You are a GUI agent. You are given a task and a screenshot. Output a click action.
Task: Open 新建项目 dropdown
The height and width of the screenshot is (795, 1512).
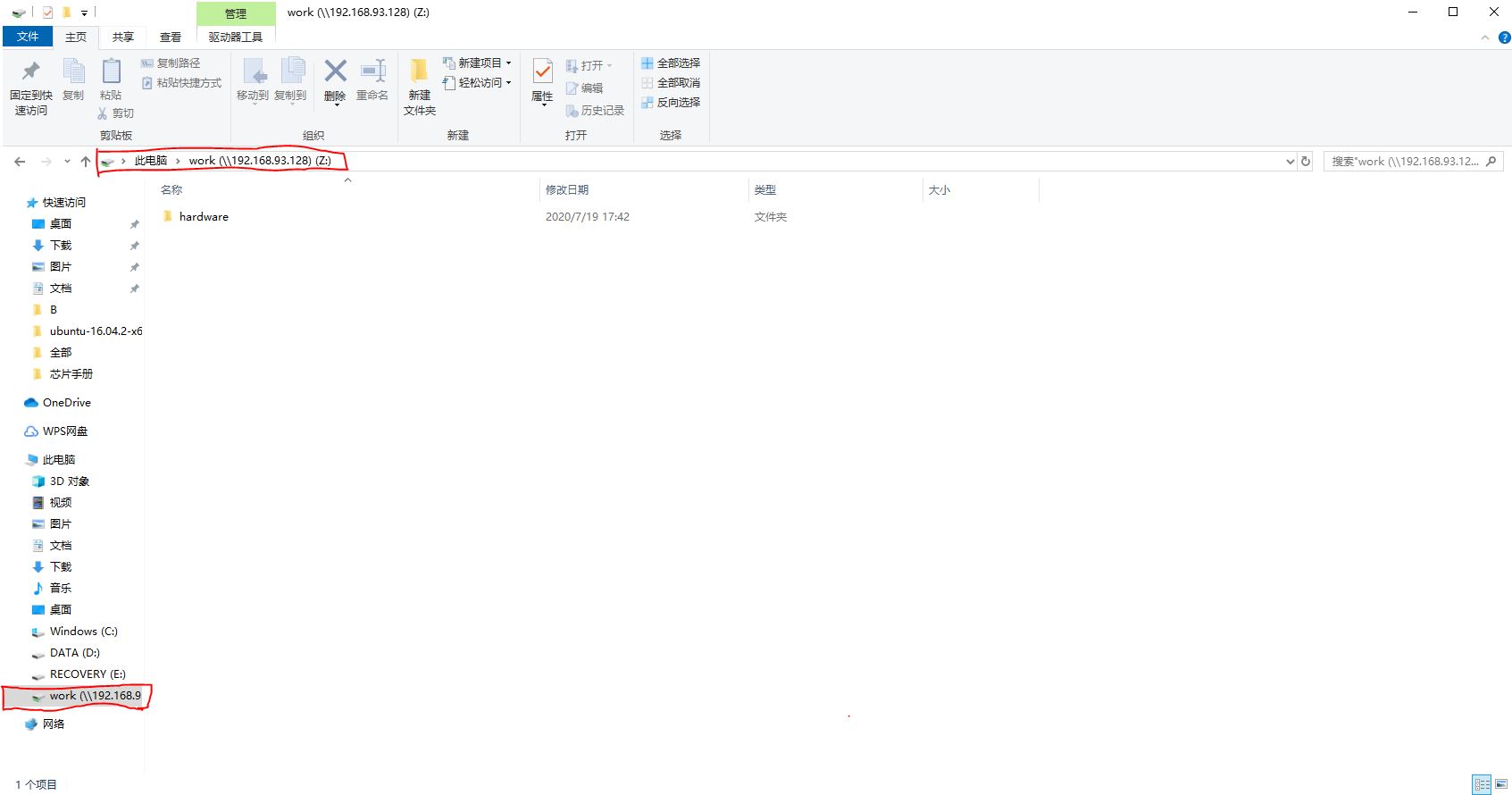point(478,63)
